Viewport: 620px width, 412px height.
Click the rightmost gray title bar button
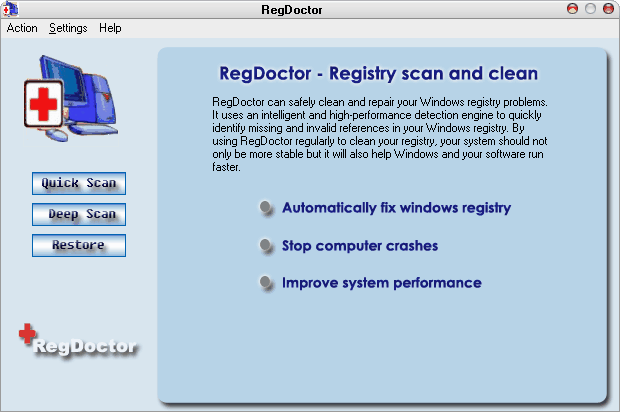pos(607,8)
